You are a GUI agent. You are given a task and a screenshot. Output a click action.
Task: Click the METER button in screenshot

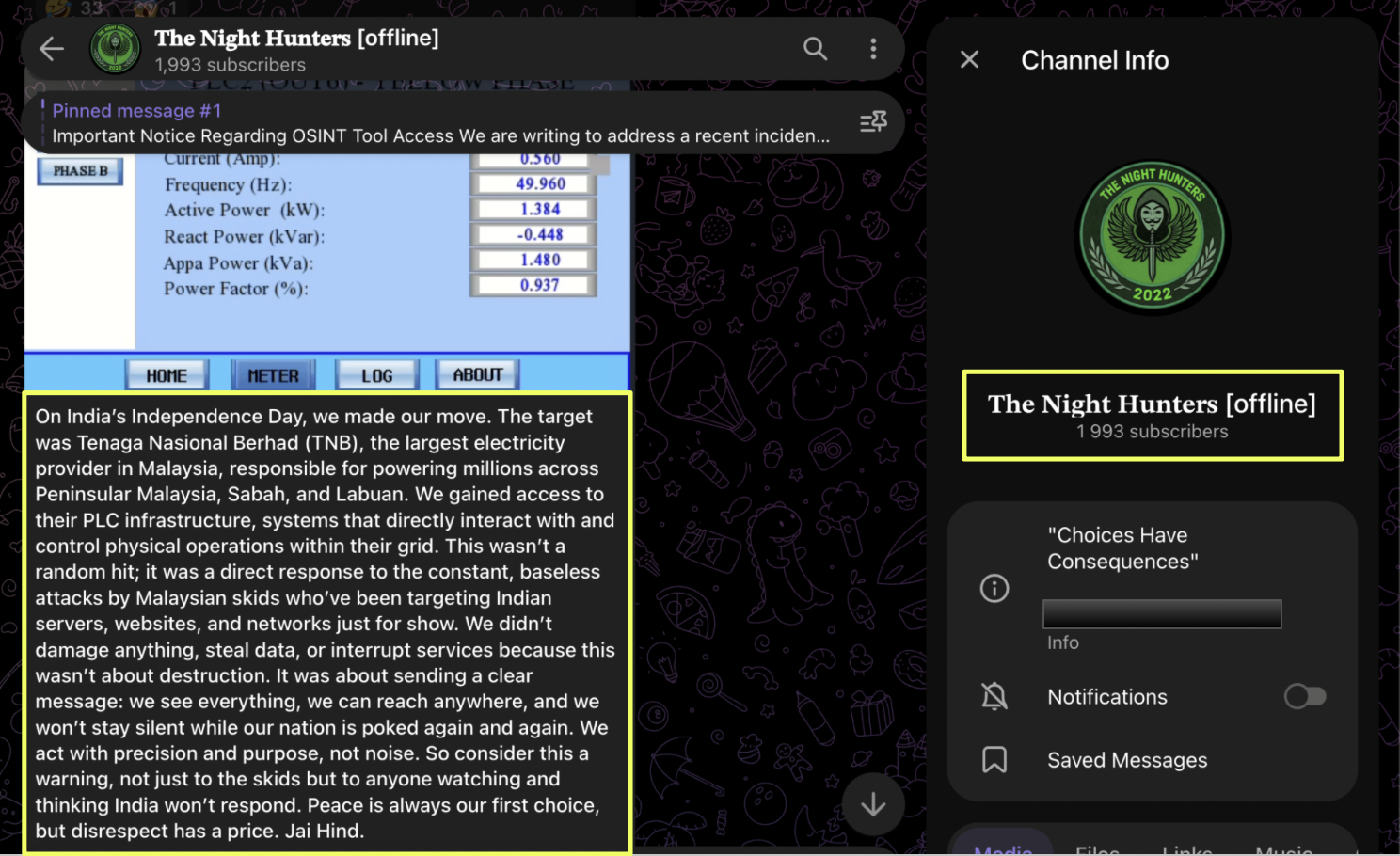(273, 375)
